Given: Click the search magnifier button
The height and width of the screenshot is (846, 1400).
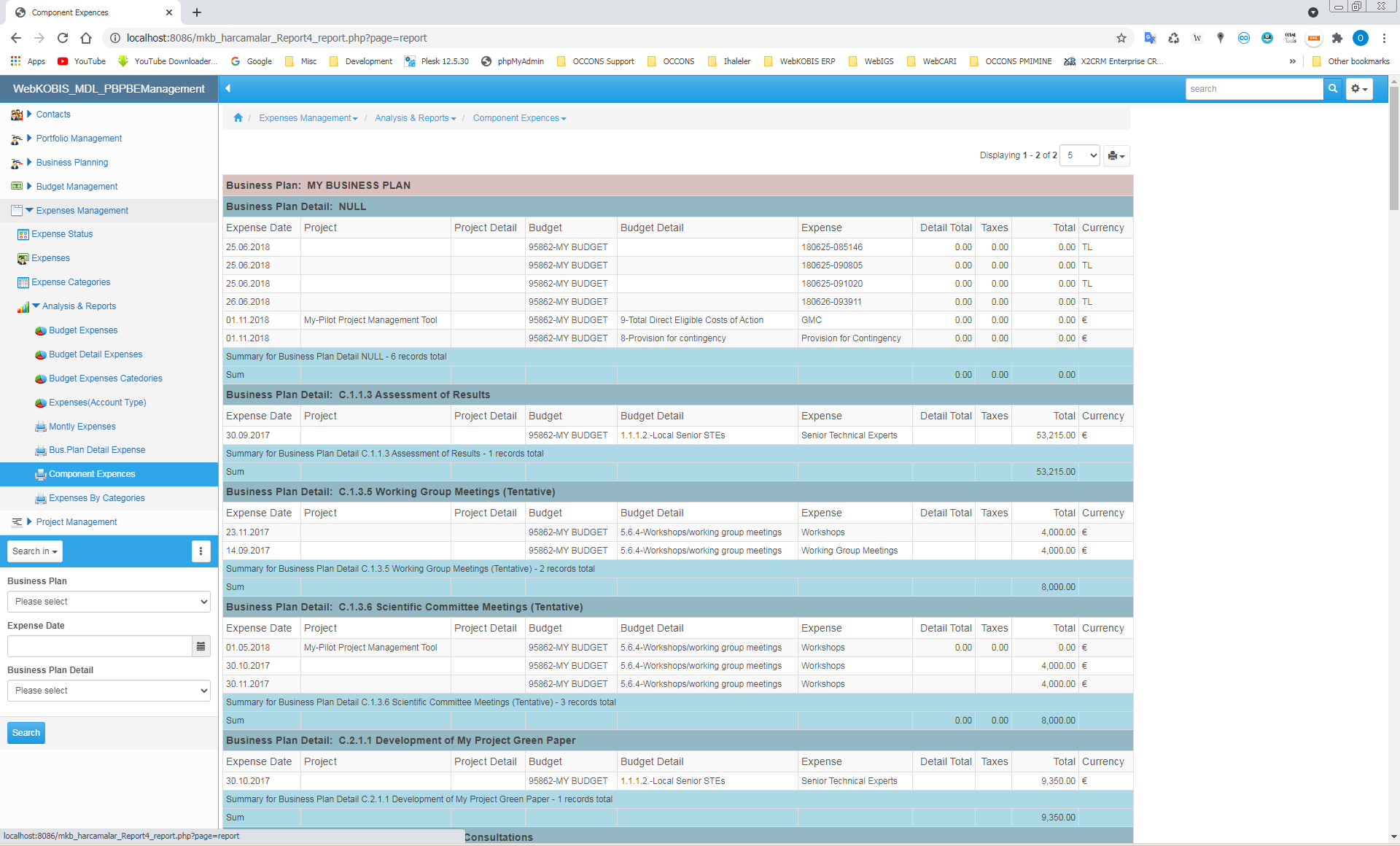Looking at the screenshot, I should (x=1333, y=89).
